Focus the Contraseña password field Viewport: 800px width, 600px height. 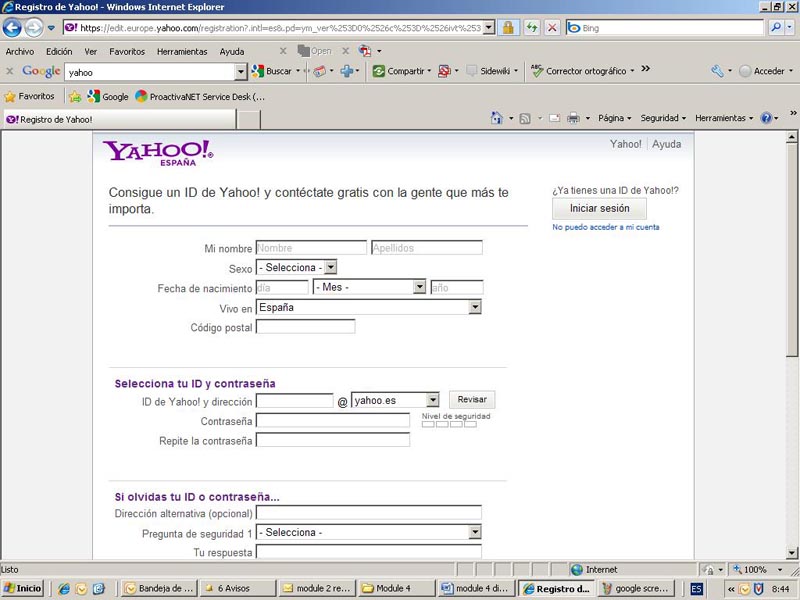(x=333, y=420)
